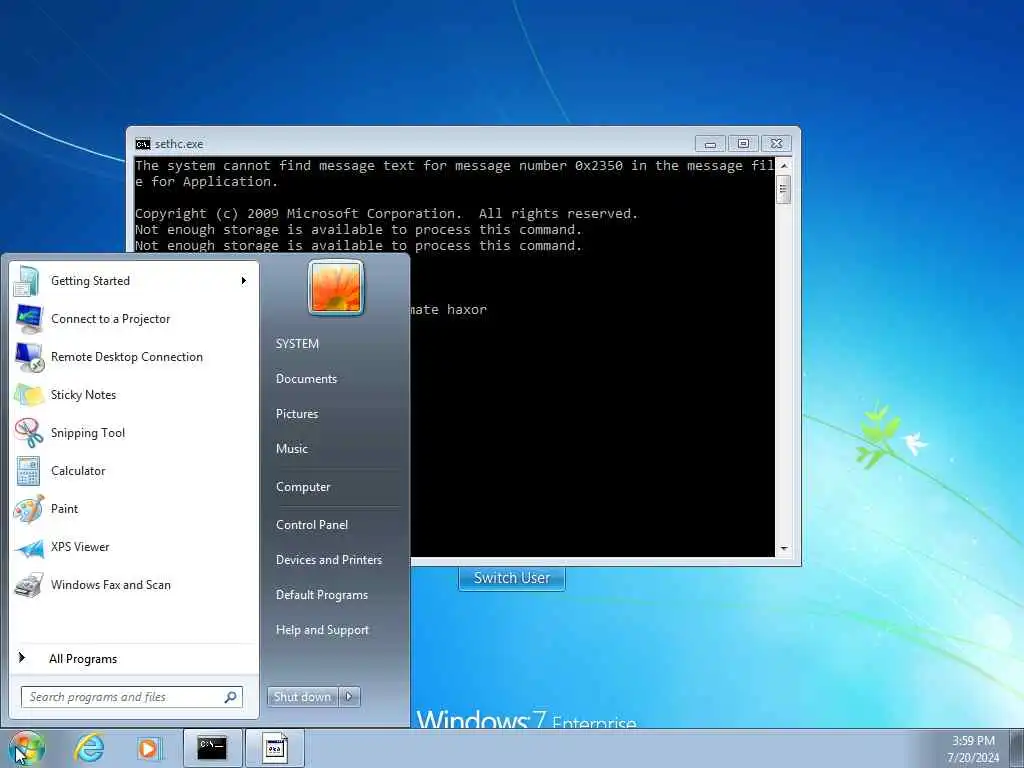
Task: Click the Remote Desktop Connection label
Action: pyautogui.click(x=127, y=357)
